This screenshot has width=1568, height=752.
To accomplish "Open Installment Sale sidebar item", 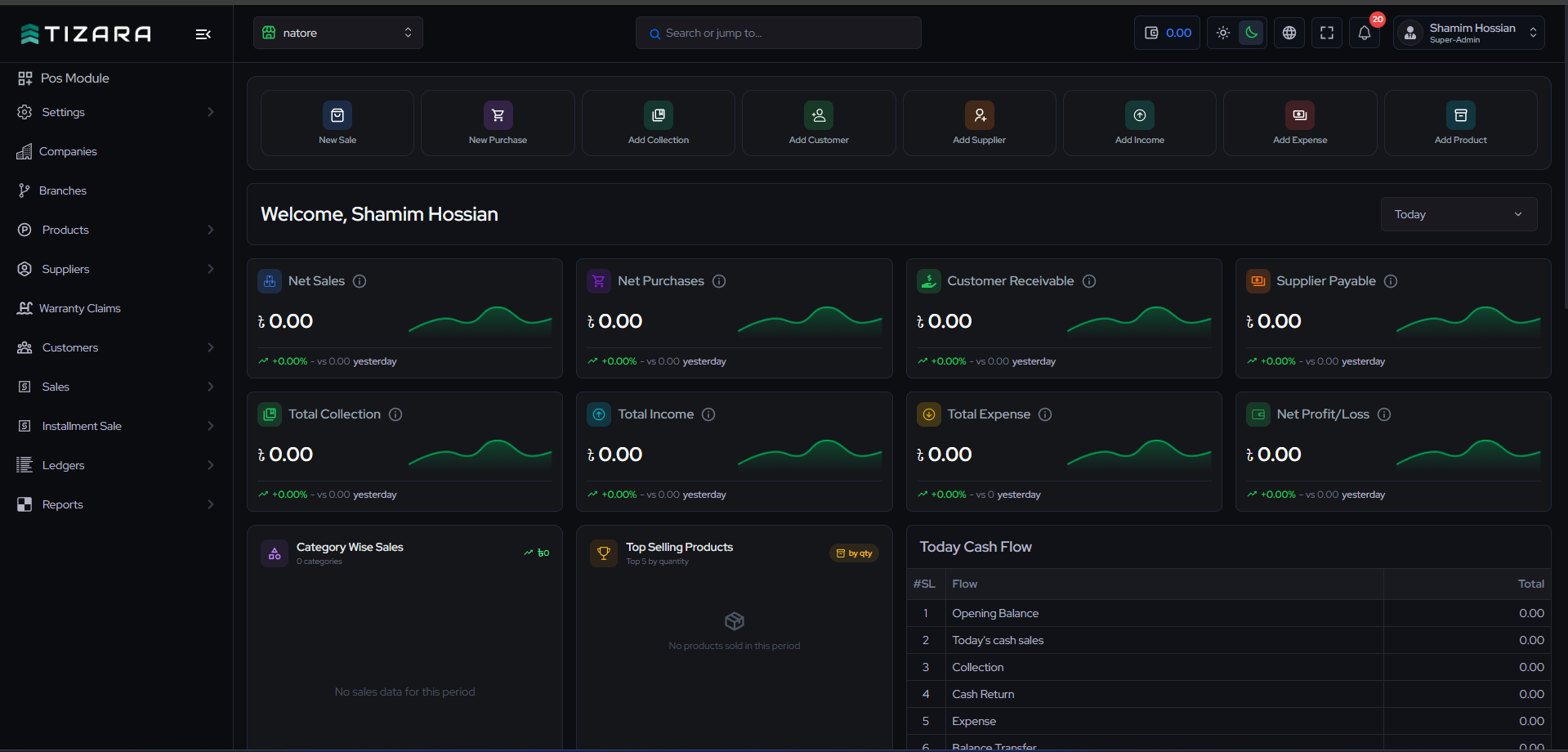I will pos(116,426).
